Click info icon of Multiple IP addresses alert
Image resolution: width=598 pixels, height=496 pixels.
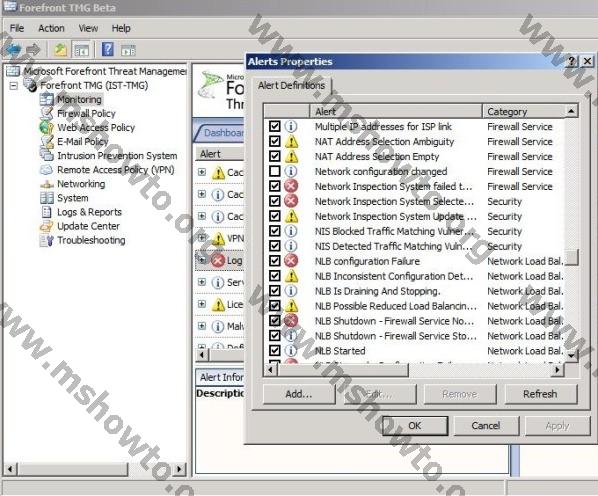click(291, 126)
